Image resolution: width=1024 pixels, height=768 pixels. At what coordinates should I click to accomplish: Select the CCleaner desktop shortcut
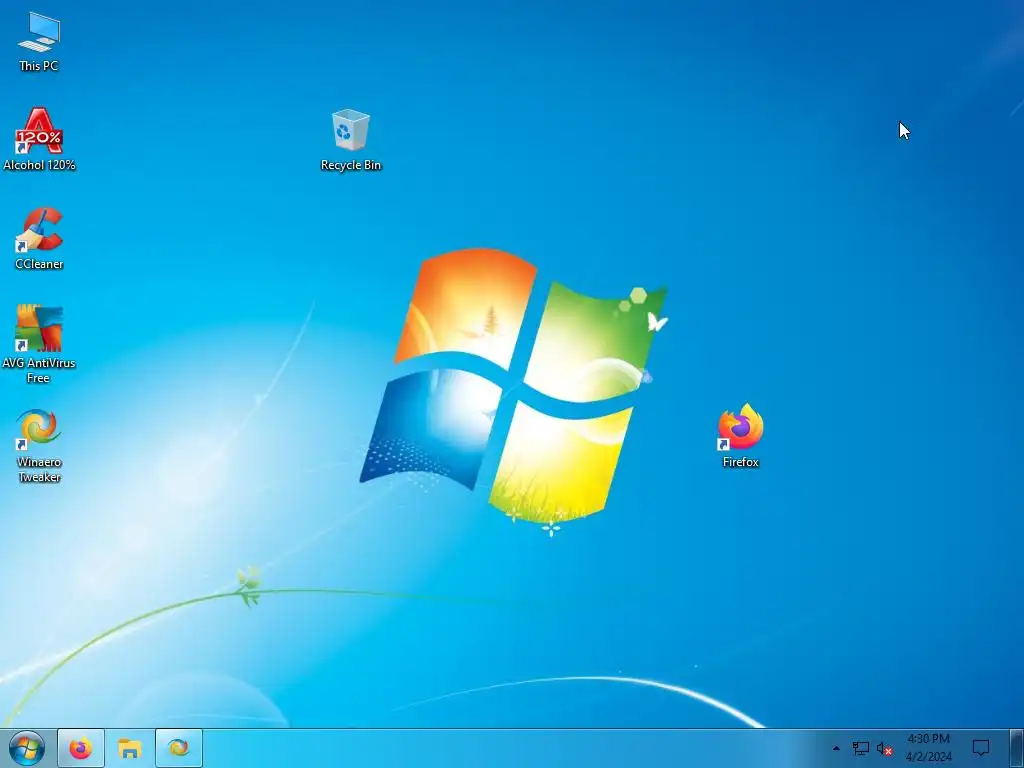click(x=39, y=238)
